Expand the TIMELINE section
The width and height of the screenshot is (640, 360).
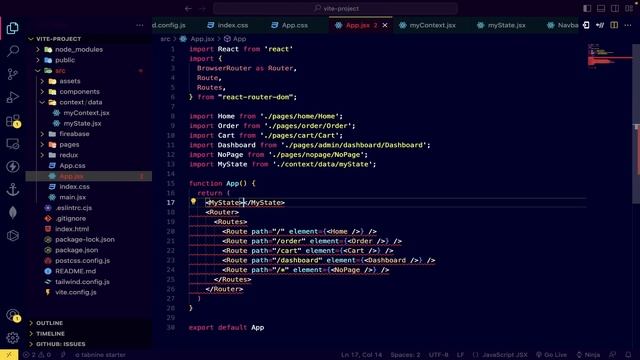89,333
